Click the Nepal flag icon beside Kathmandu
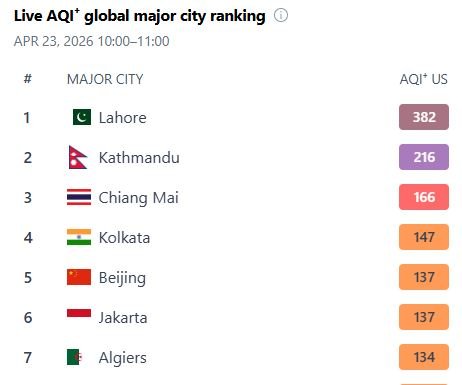The image size is (462, 385). [x=77, y=157]
